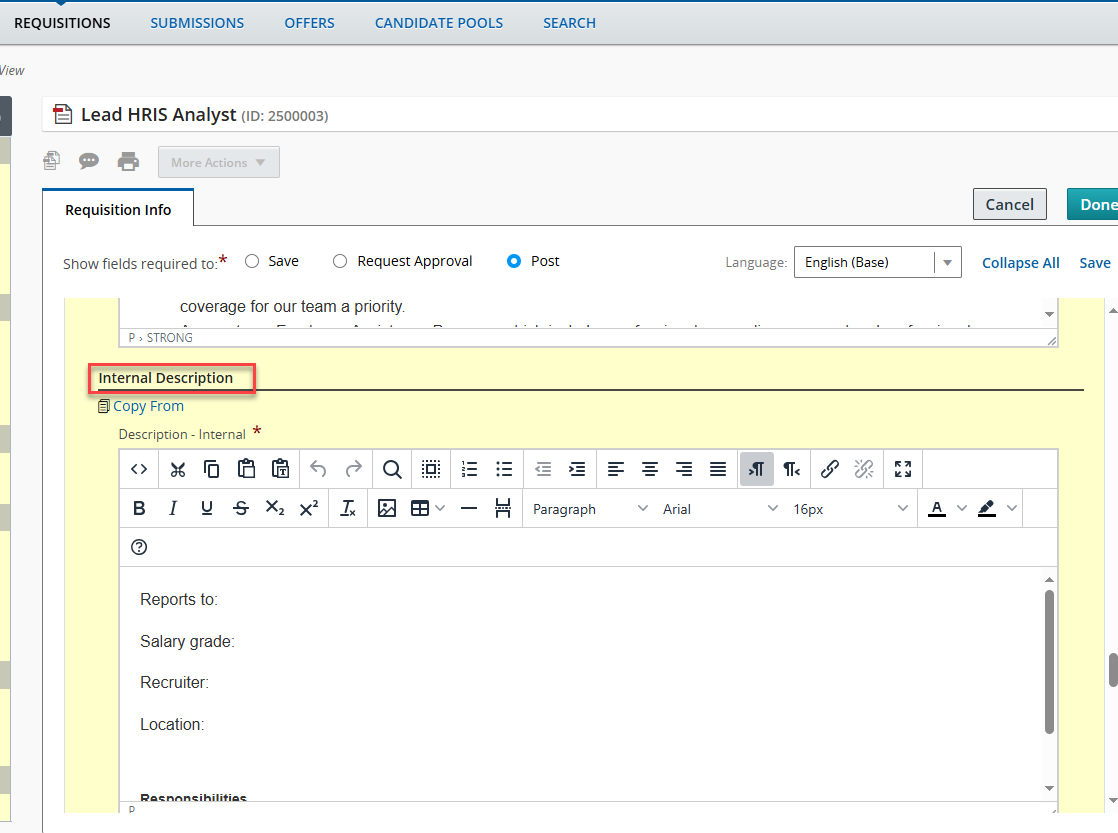Viewport: 1118px width, 833px height.
Task: Decrease indent of paragraph
Action: [x=543, y=469]
